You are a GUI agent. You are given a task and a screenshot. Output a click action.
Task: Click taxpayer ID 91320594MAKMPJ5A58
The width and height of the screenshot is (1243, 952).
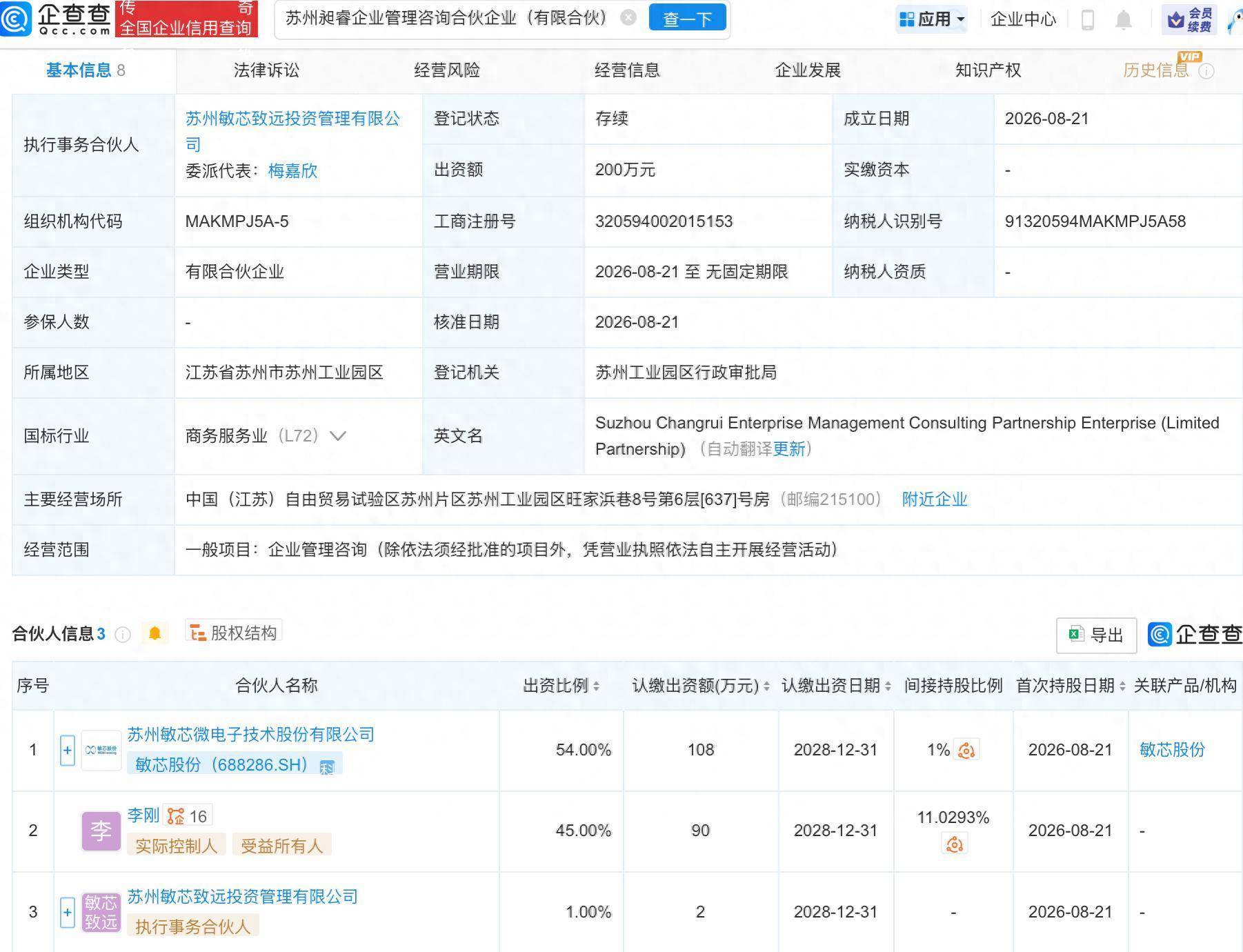(x=1095, y=221)
